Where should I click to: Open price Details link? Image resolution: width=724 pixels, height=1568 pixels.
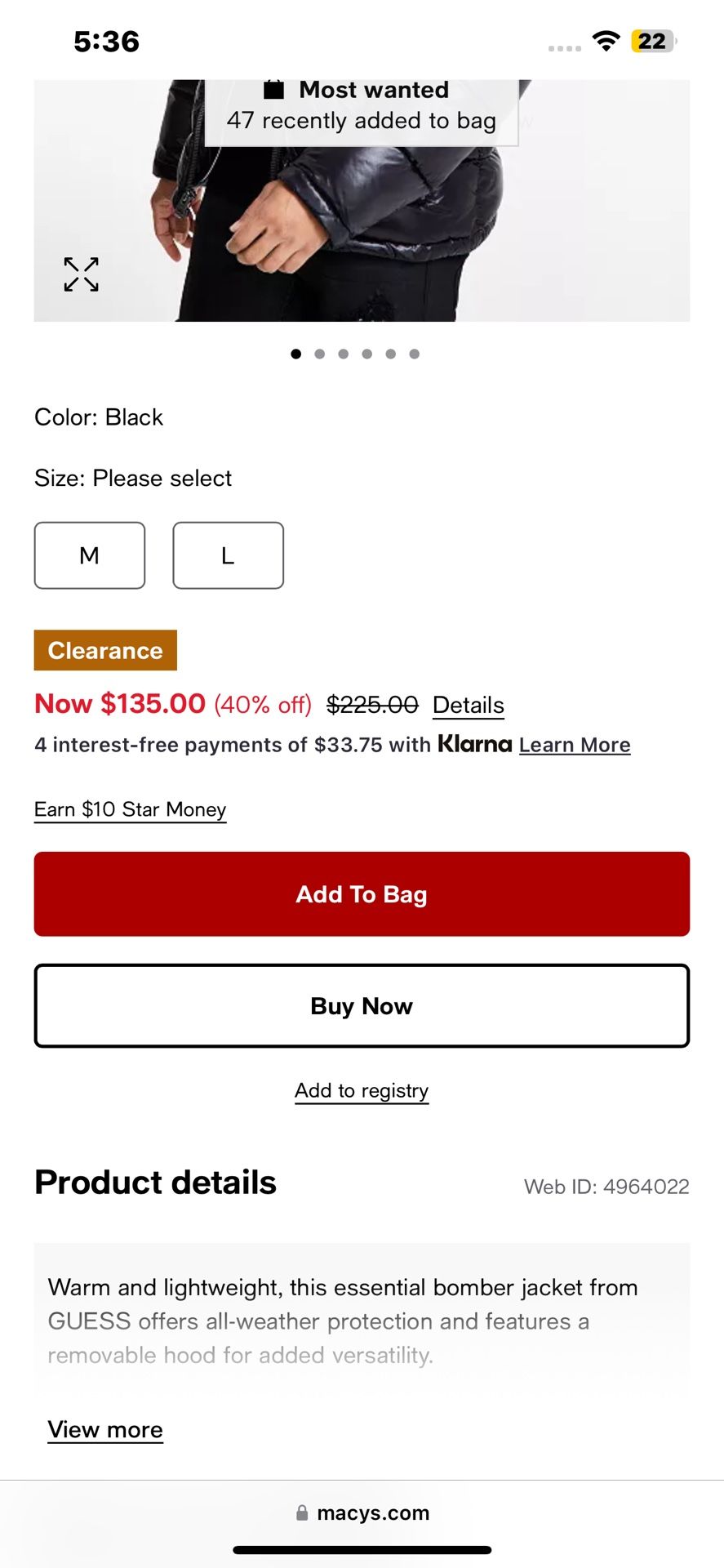coord(468,705)
